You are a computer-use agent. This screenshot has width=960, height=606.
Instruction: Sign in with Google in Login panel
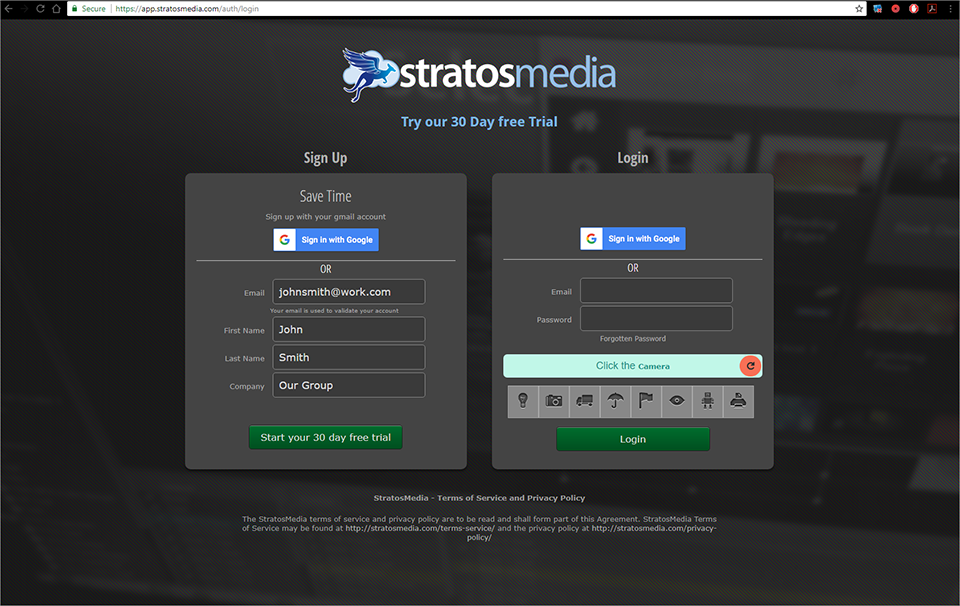[x=632, y=239]
